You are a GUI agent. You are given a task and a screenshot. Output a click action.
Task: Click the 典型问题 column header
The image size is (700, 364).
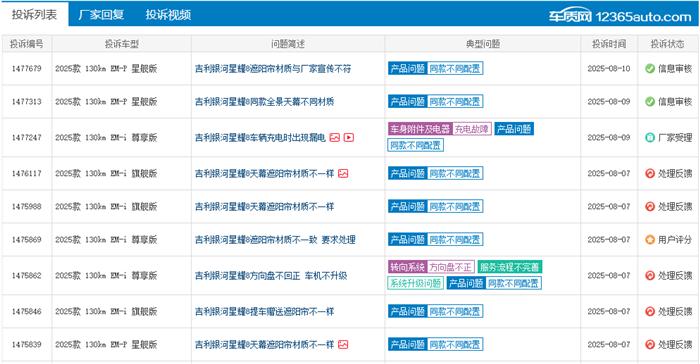(483, 44)
